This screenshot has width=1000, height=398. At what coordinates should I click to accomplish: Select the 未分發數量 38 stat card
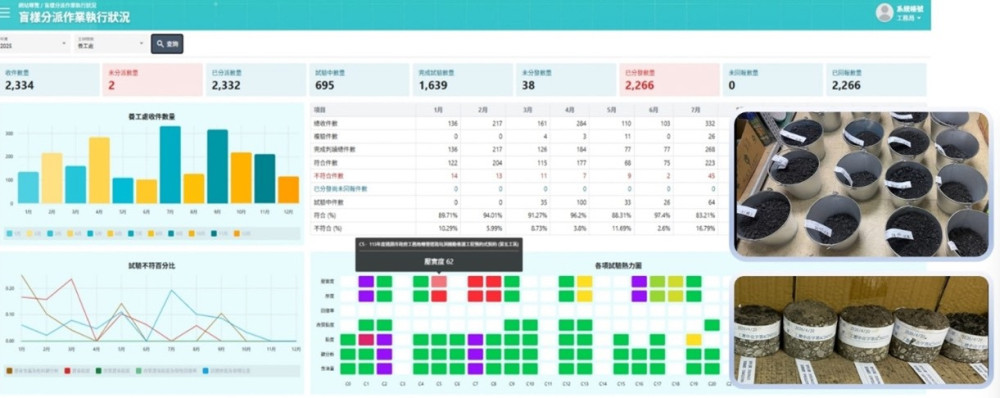coord(566,80)
